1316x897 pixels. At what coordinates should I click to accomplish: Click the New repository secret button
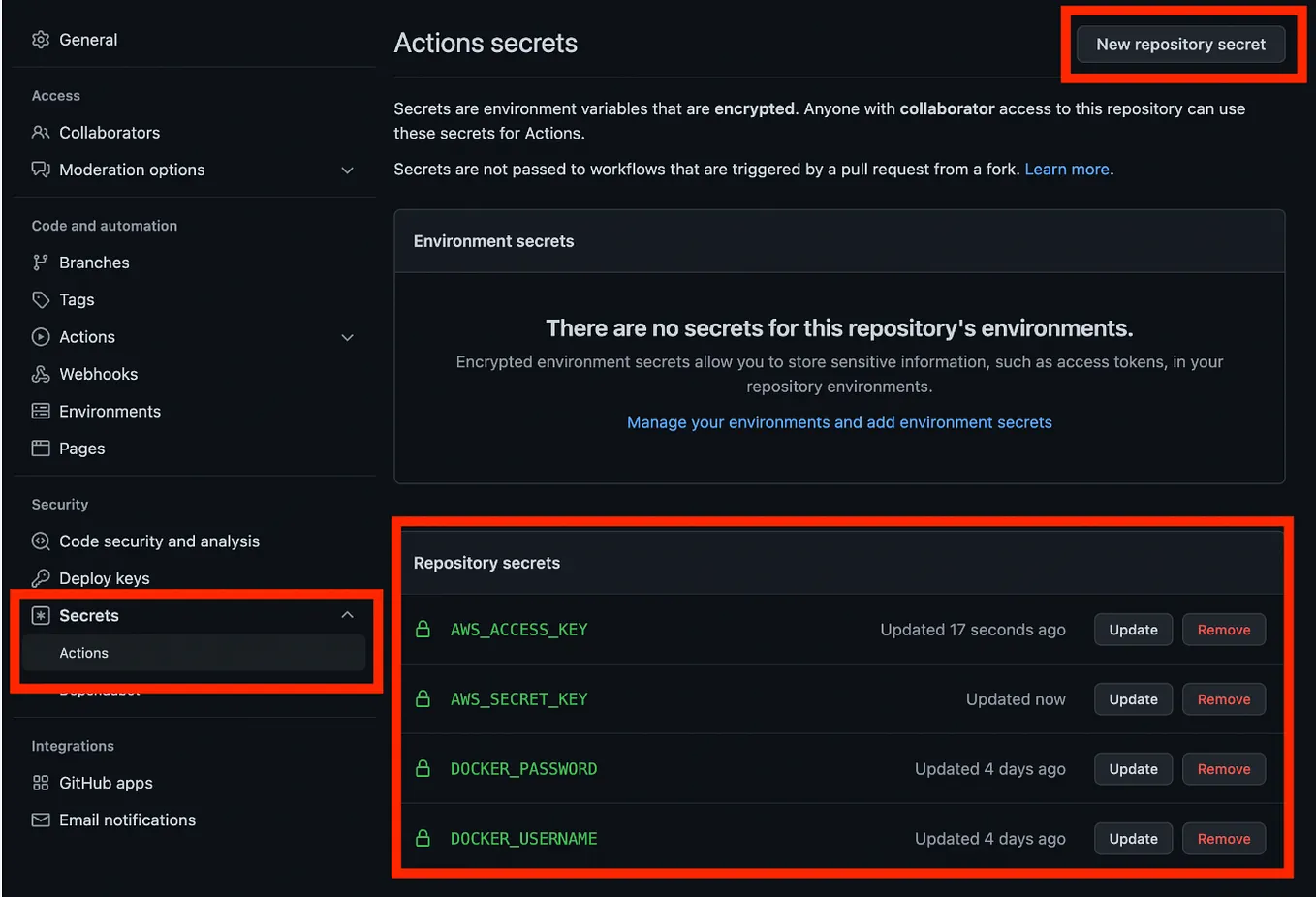[x=1180, y=44]
